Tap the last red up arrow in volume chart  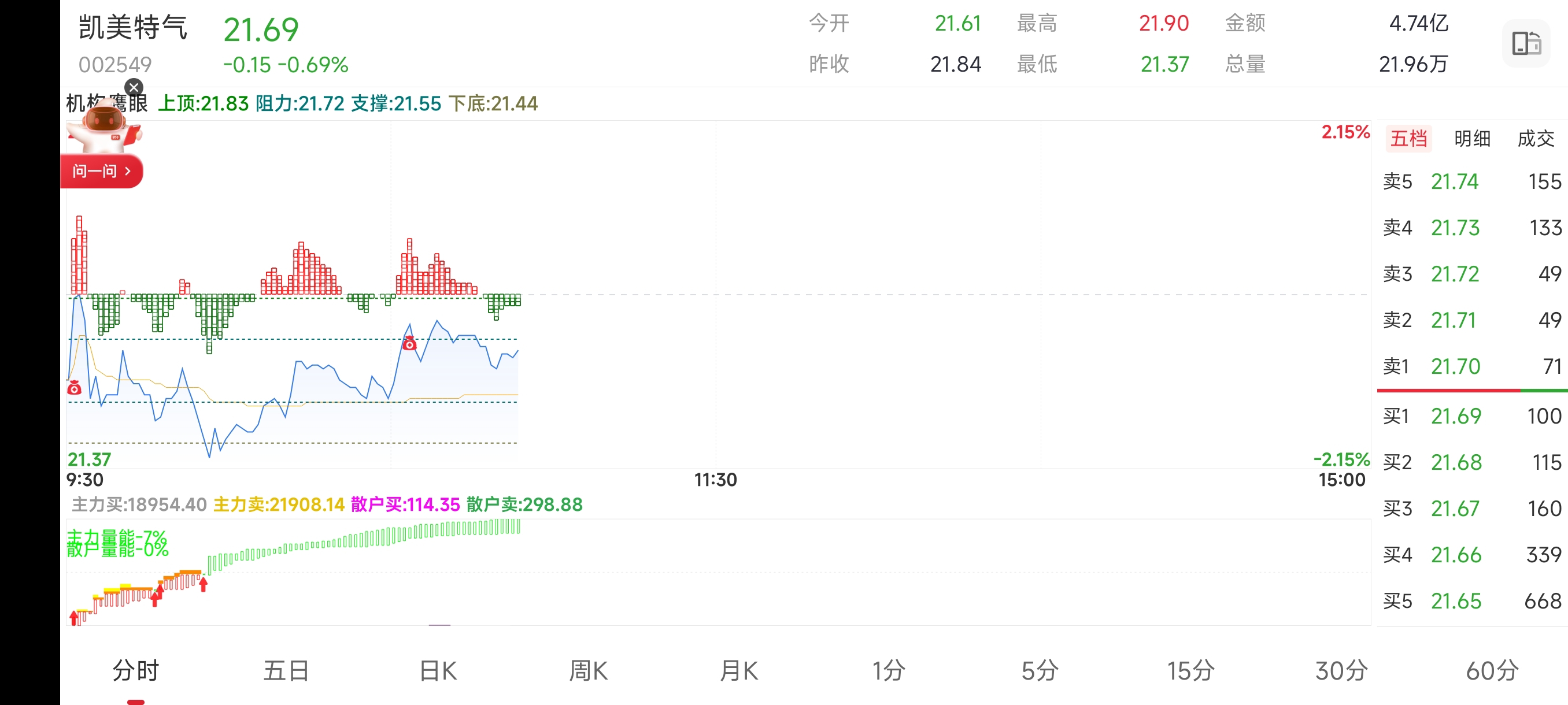coord(204,585)
